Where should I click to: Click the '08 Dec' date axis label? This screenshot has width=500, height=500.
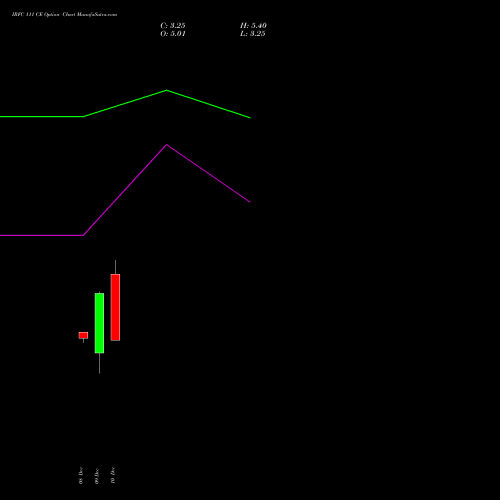tap(81, 475)
